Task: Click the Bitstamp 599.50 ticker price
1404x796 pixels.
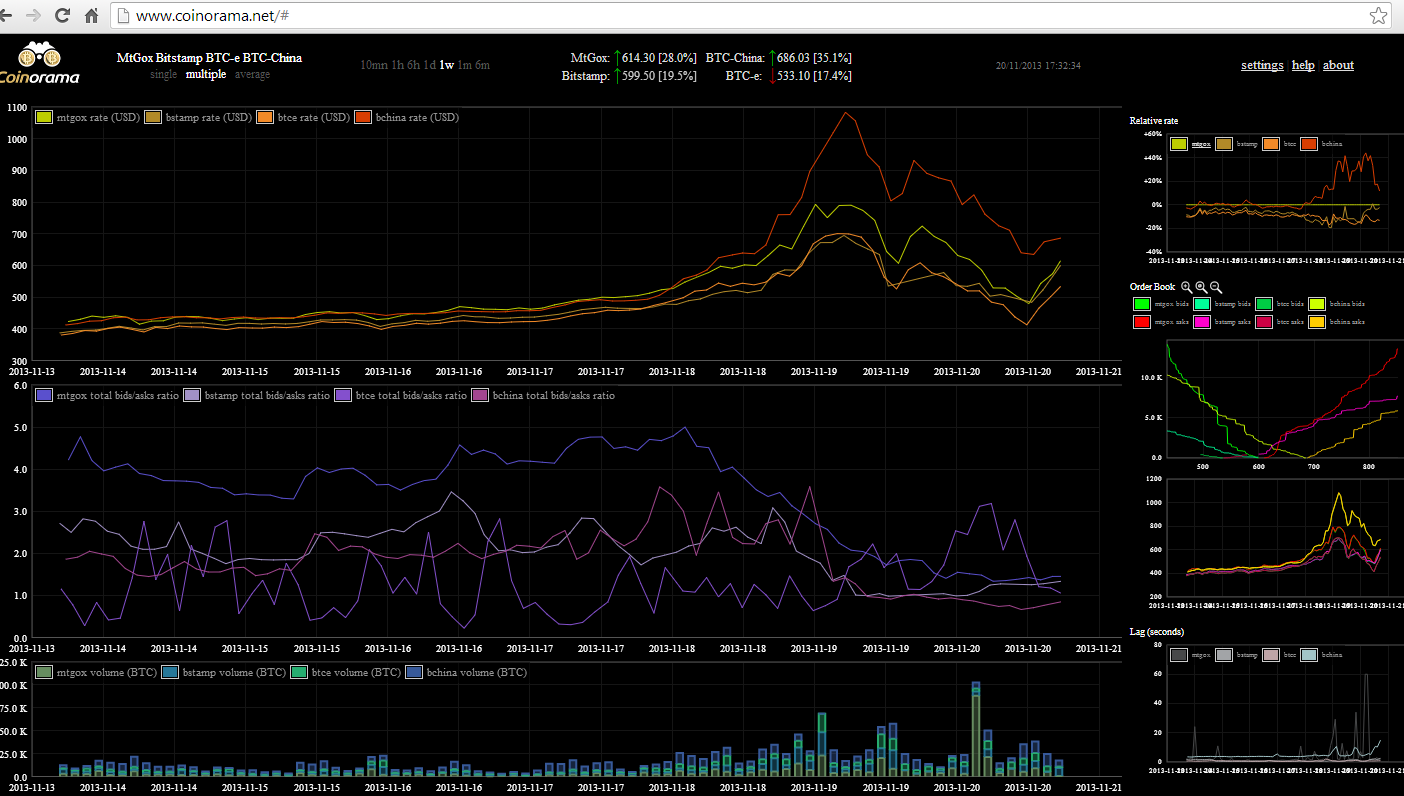Action: point(640,75)
